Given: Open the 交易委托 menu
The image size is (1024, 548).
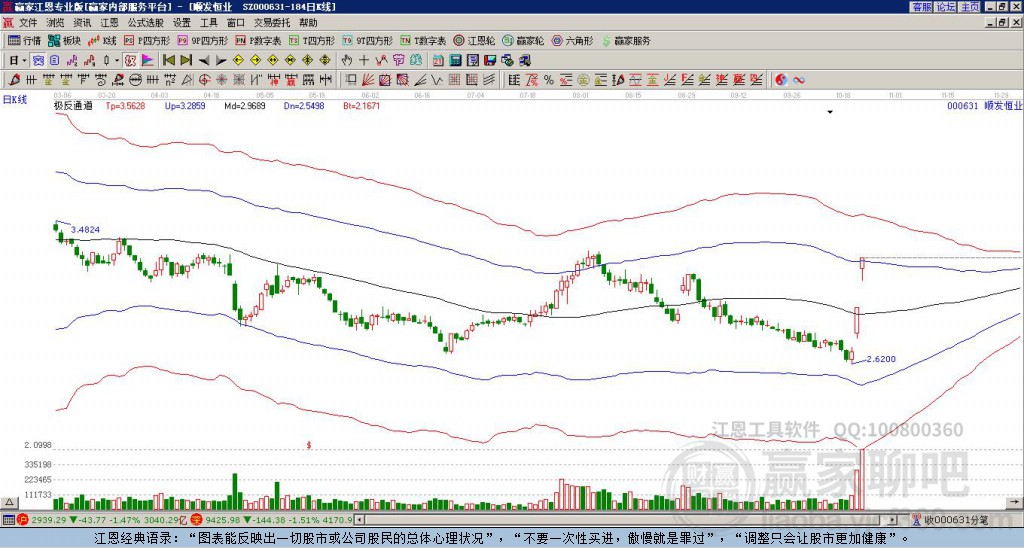Looking at the screenshot, I should (x=272, y=23).
